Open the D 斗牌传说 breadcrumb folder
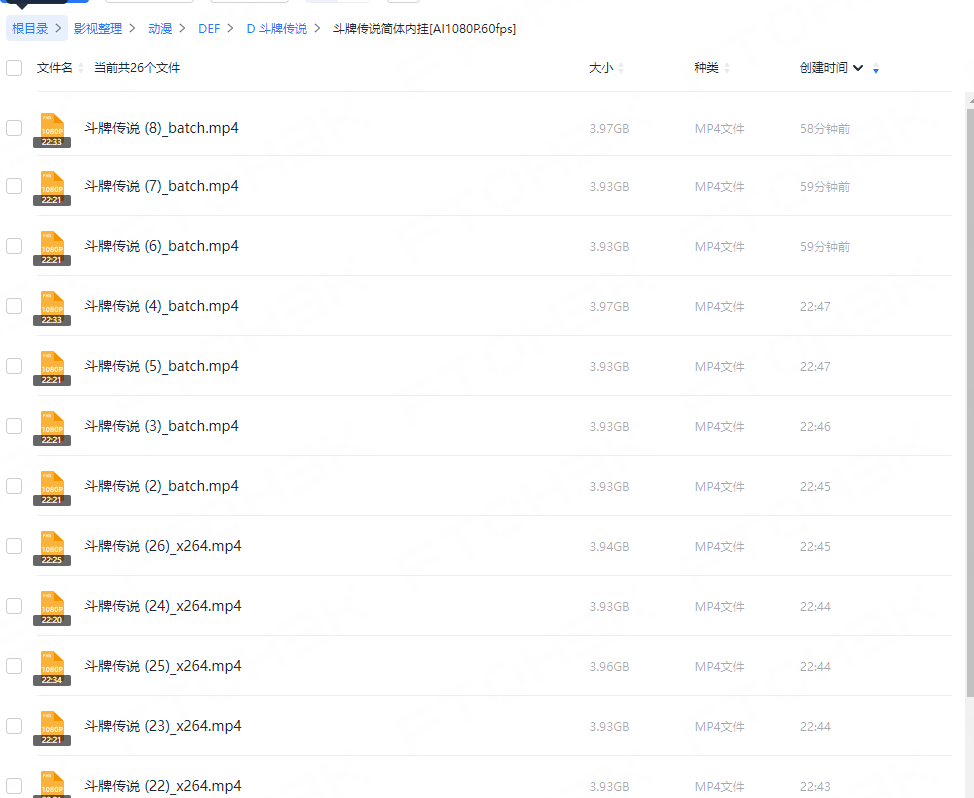This screenshot has width=974, height=798. pyautogui.click(x=276, y=28)
